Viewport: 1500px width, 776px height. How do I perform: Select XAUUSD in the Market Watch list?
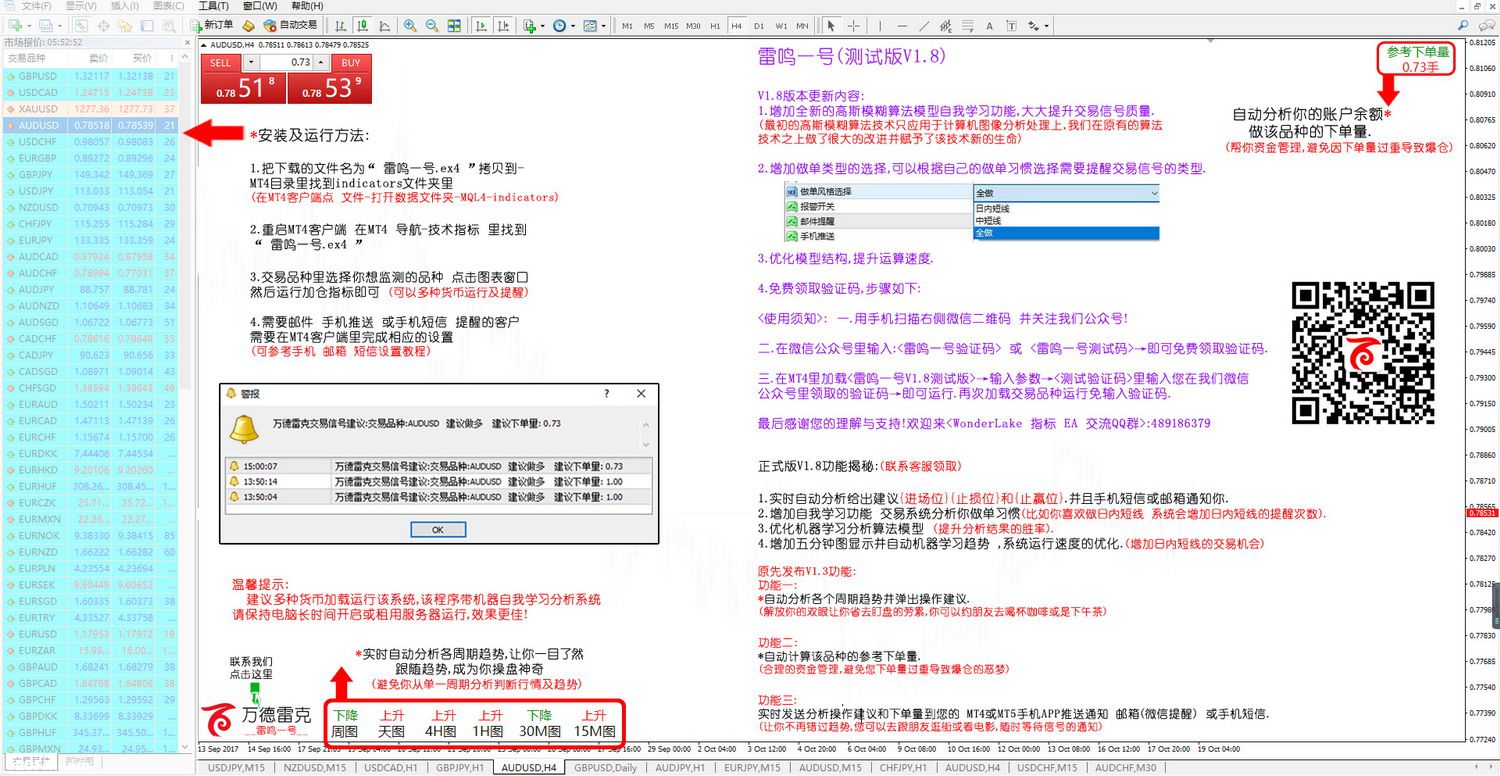(x=91, y=109)
